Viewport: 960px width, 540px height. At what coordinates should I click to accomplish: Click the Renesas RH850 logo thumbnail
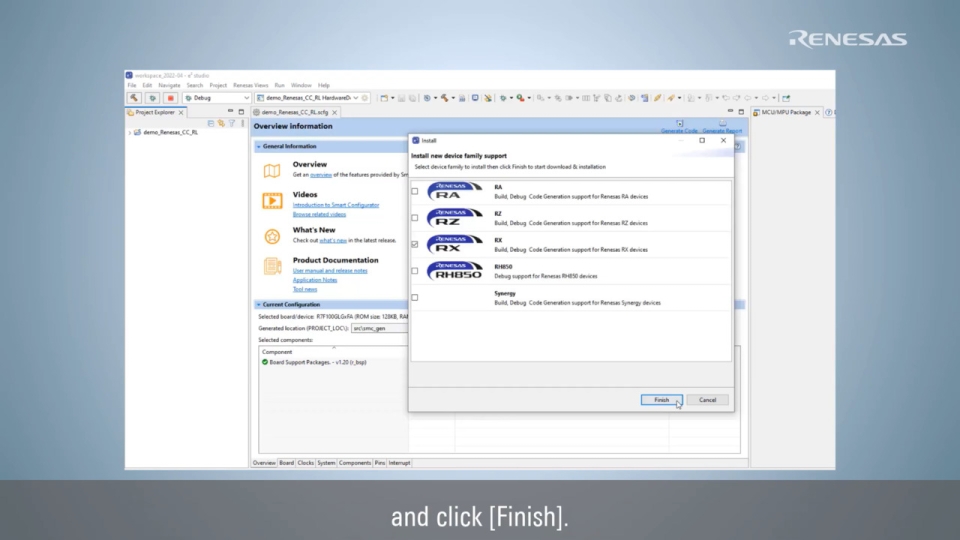(x=455, y=271)
